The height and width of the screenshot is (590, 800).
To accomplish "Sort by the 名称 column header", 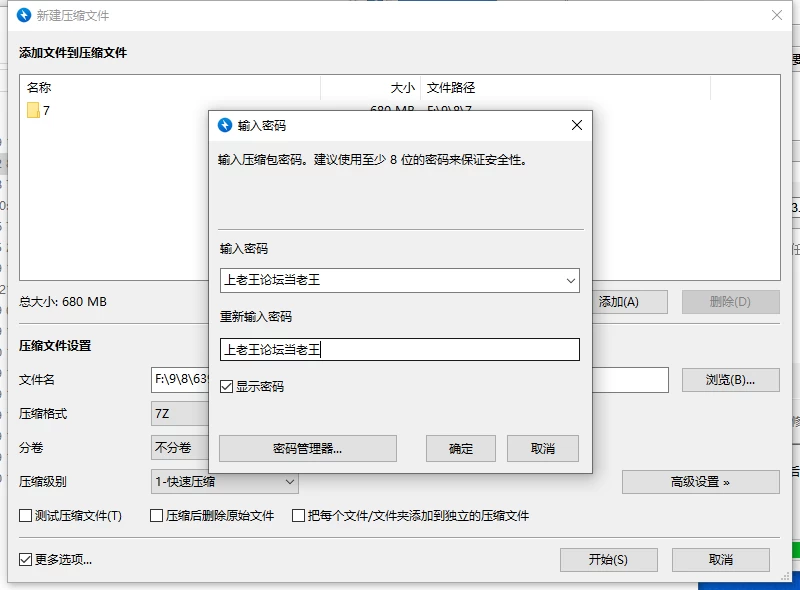I will pos(170,88).
